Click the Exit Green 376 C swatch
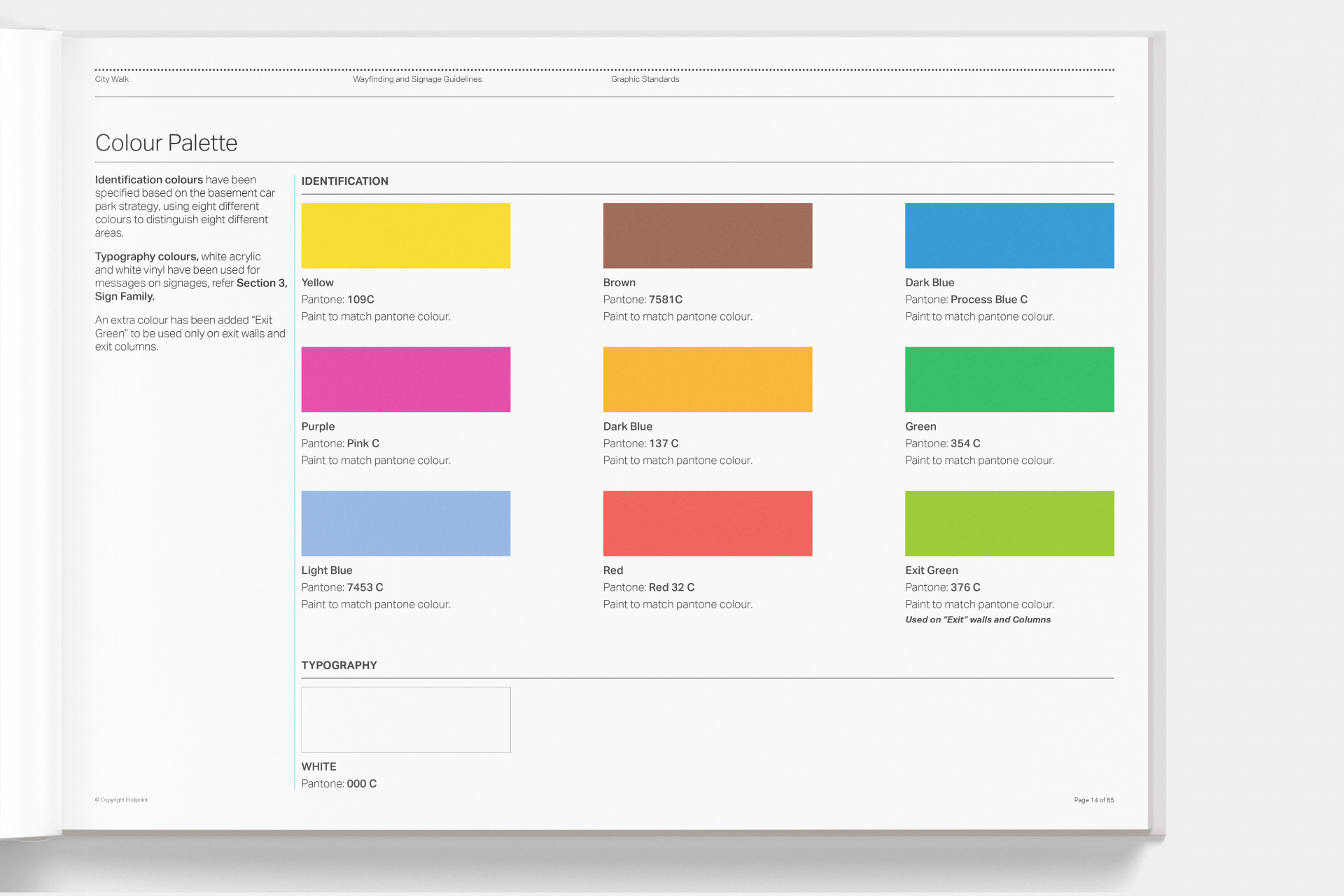The image size is (1344, 896). 1009,523
